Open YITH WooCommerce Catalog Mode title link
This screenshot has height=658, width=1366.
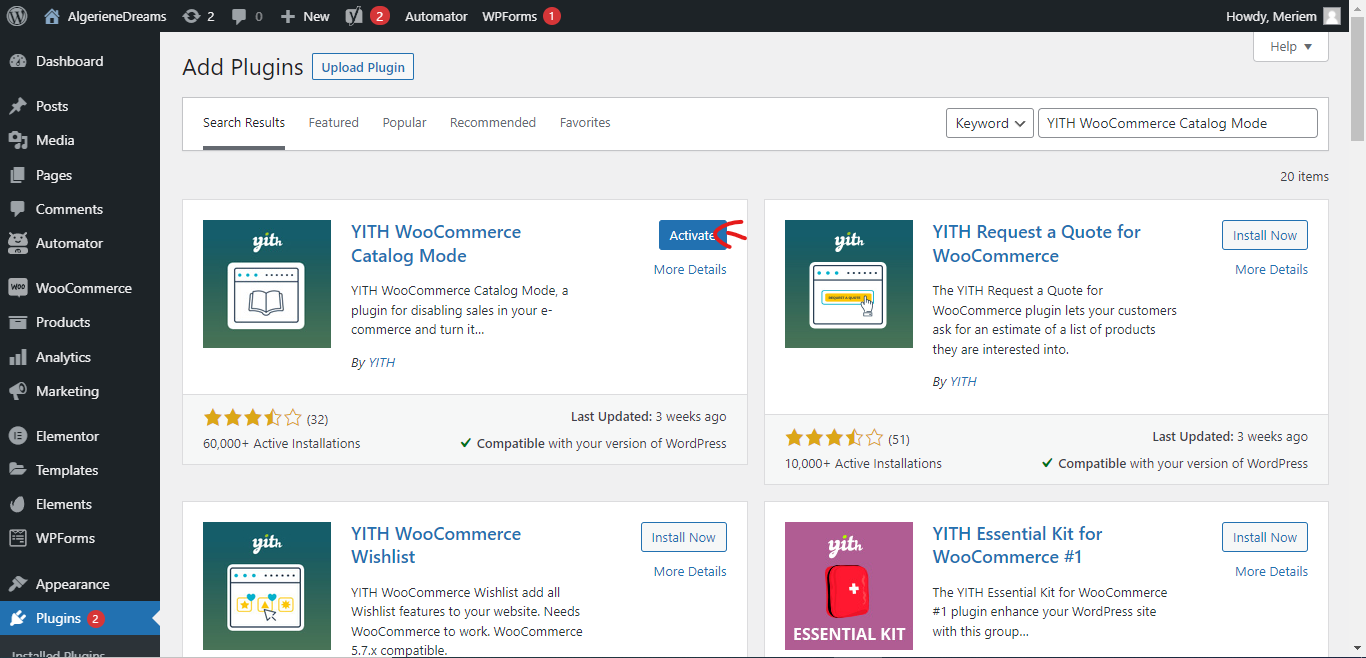[436, 243]
